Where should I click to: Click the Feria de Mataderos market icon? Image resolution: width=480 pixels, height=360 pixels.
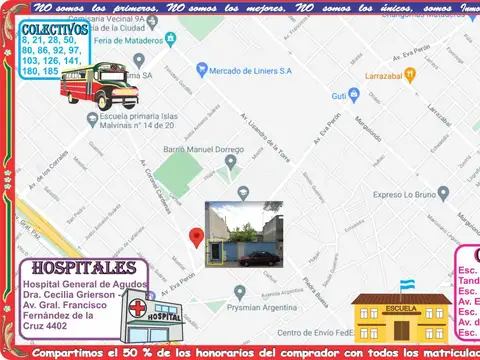(x=171, y=39)
